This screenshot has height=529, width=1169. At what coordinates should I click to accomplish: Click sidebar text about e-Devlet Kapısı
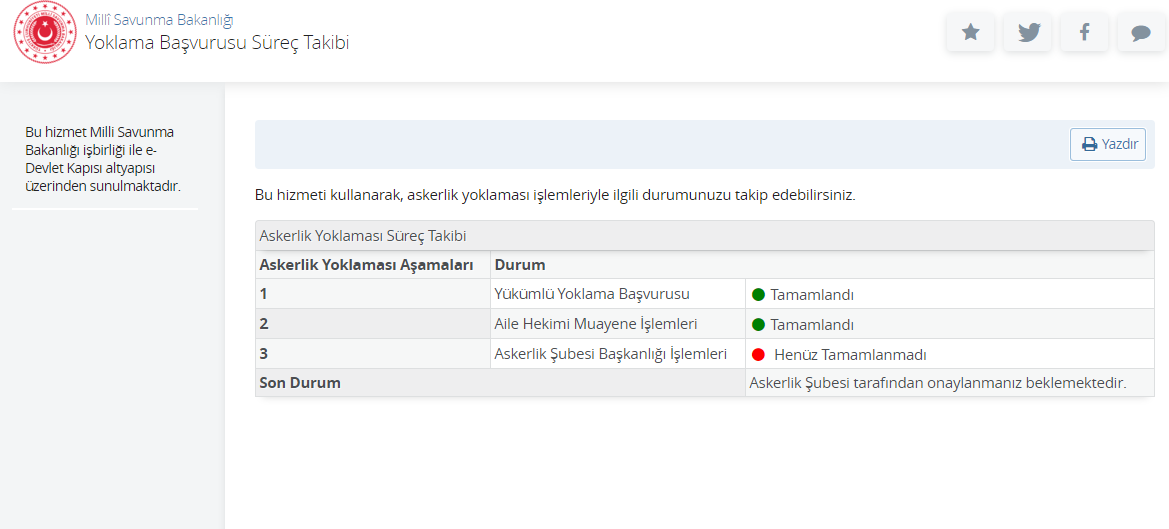[x=103, y=159]
